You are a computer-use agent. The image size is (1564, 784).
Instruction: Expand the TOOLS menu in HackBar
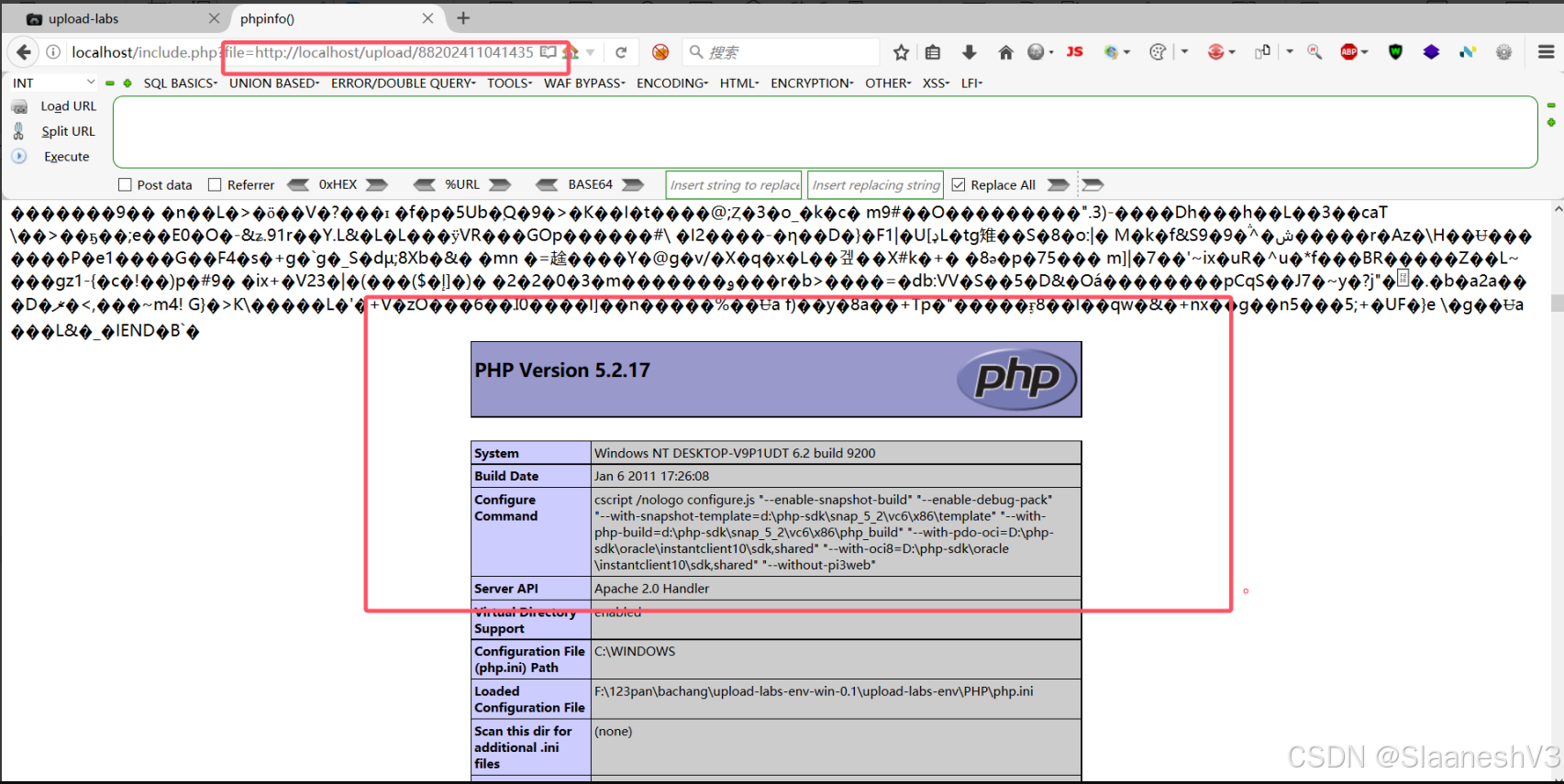click(x=510, y=83)
